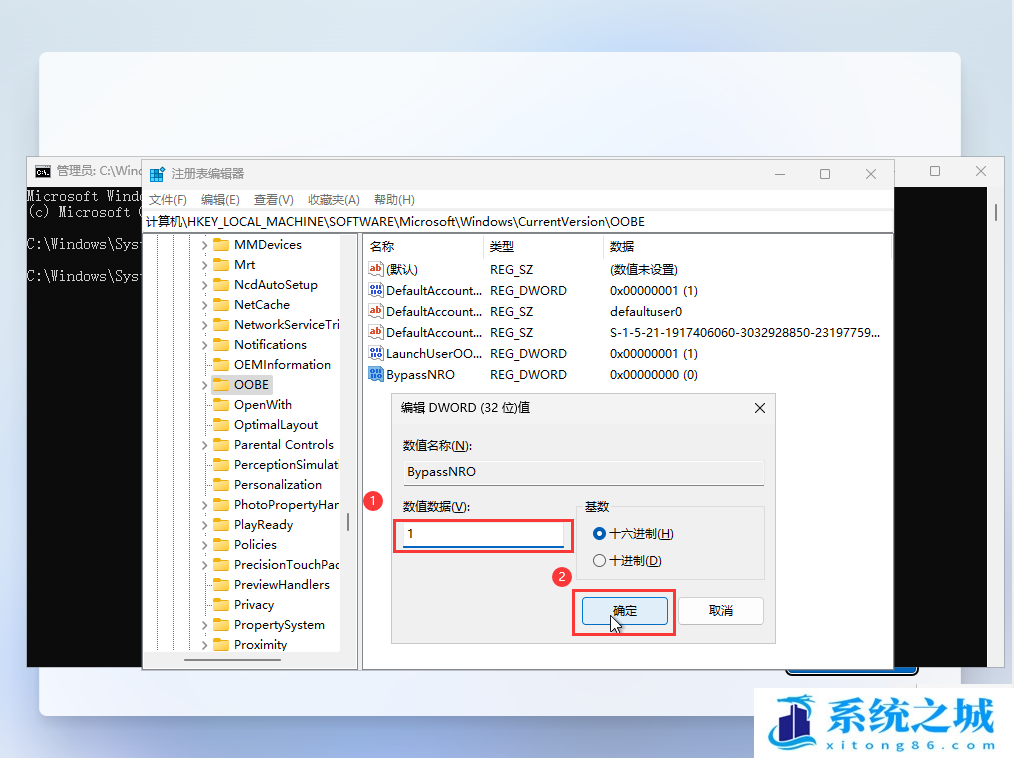This screenshot has width=1014, height=758.
Task: Click the 数值数据 value input field
Action: 483,534
